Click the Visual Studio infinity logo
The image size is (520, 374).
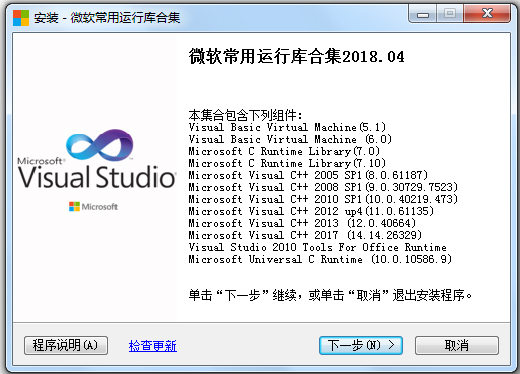coord(99,145)
